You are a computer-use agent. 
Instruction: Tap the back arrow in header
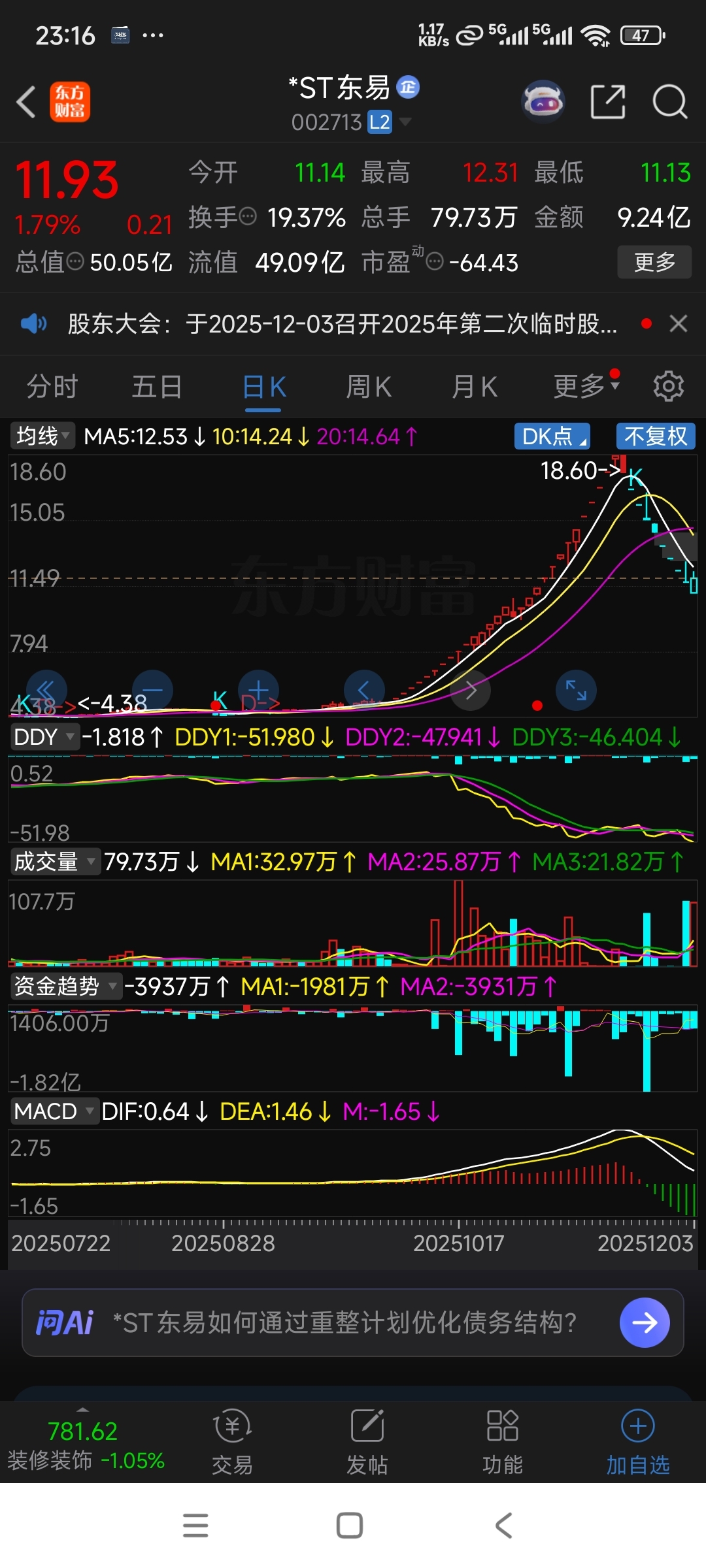coord(26,103)
